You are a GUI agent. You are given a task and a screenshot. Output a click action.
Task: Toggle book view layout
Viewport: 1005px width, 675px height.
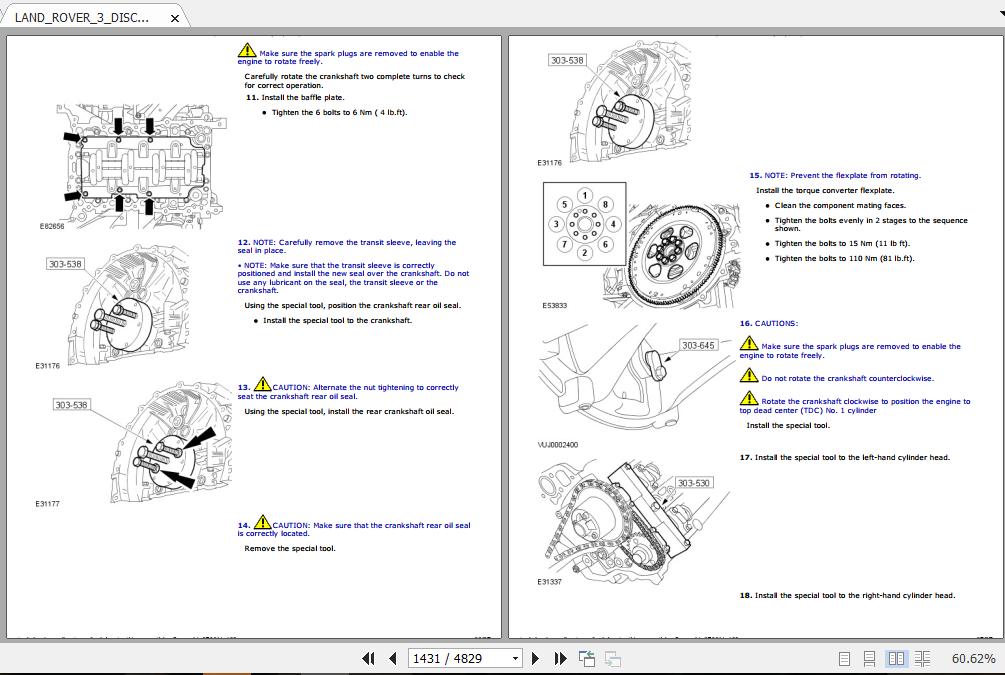pyautogui.click(x=920, y=658)
